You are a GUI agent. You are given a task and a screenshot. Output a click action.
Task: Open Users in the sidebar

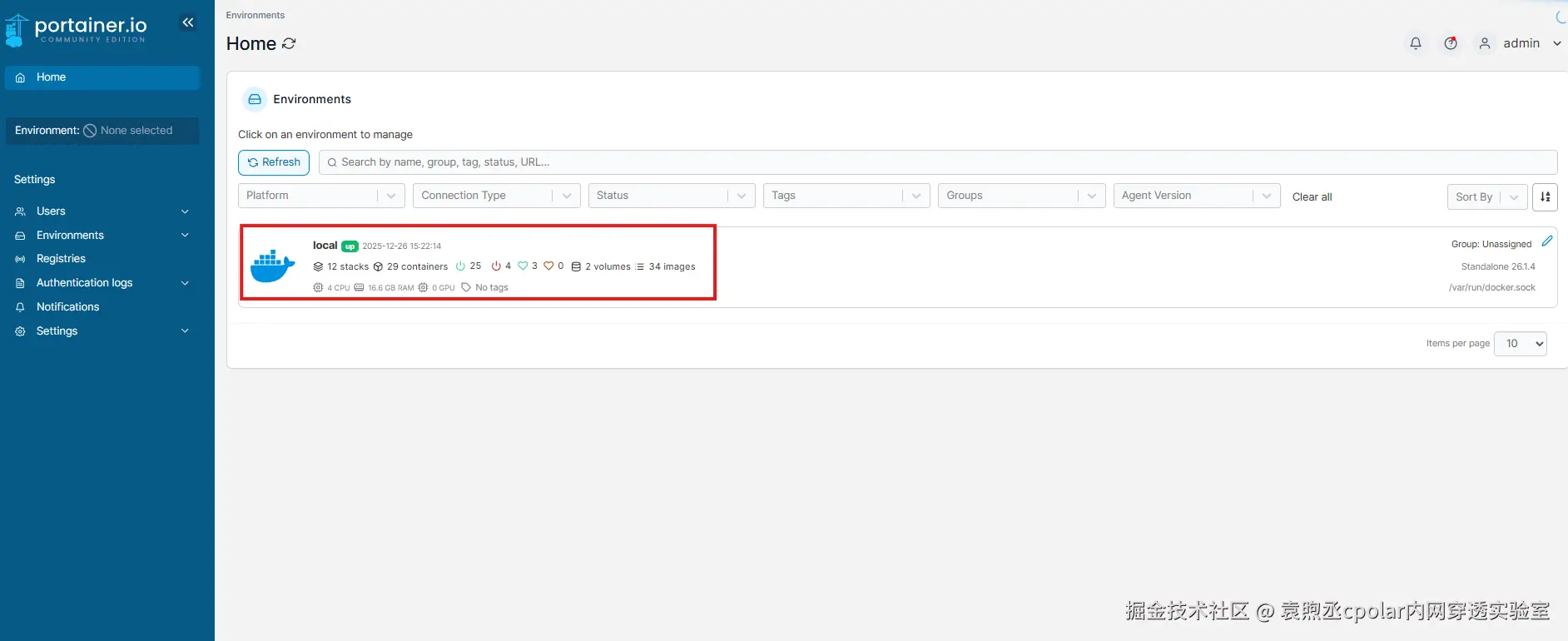point(102,211)
